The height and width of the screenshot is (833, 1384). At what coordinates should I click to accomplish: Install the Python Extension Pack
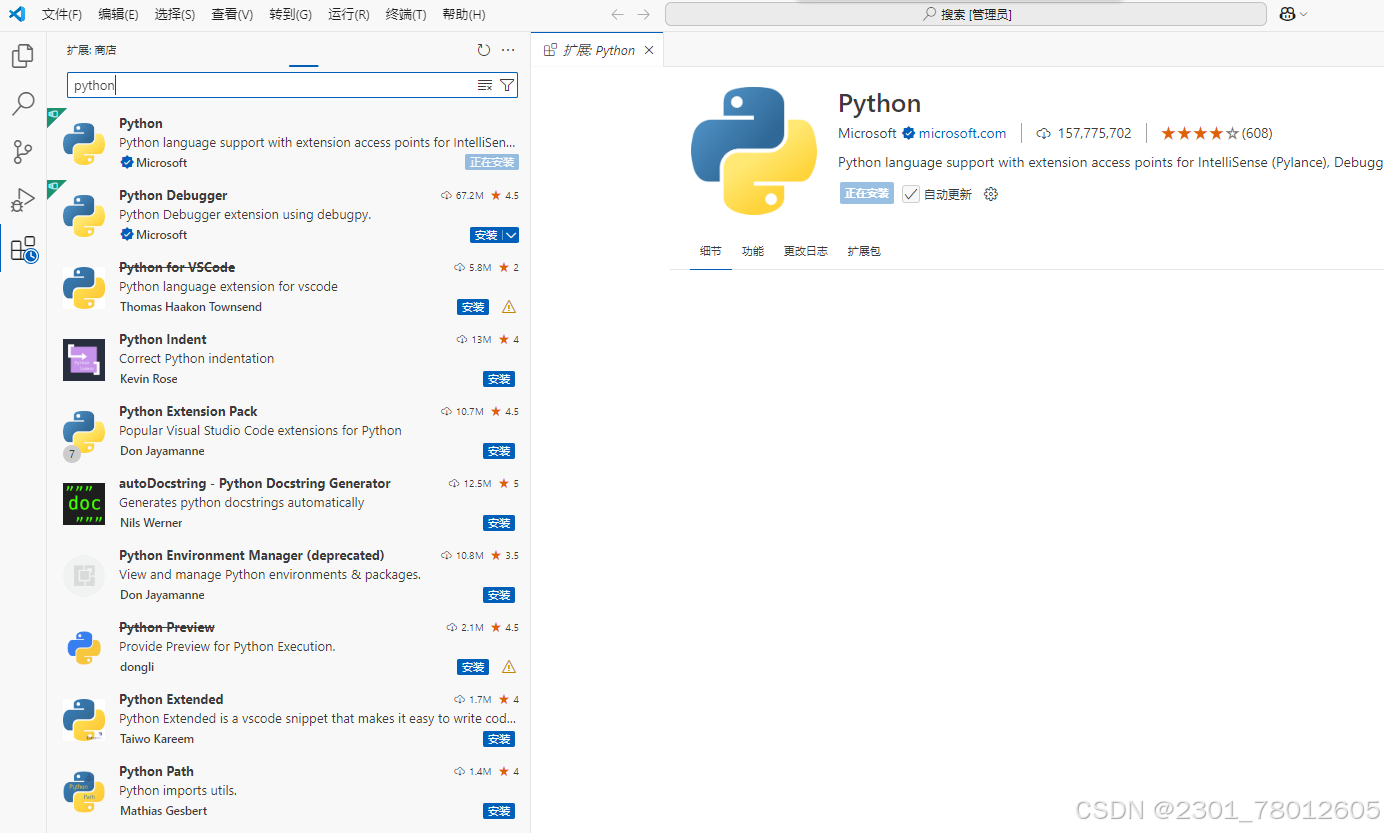click(x=499, y=451)
